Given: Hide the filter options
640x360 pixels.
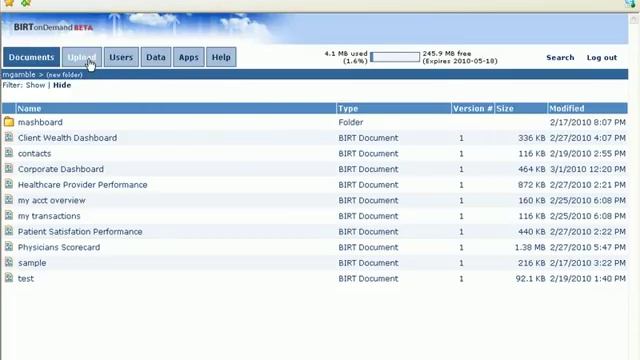Looking at the screenshot, I should pos(62,85).
